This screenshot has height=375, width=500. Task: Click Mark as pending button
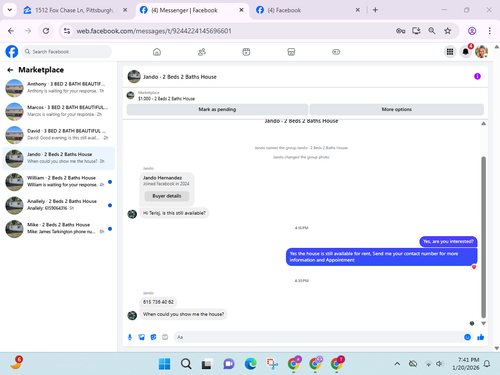[x=217, y=109]
